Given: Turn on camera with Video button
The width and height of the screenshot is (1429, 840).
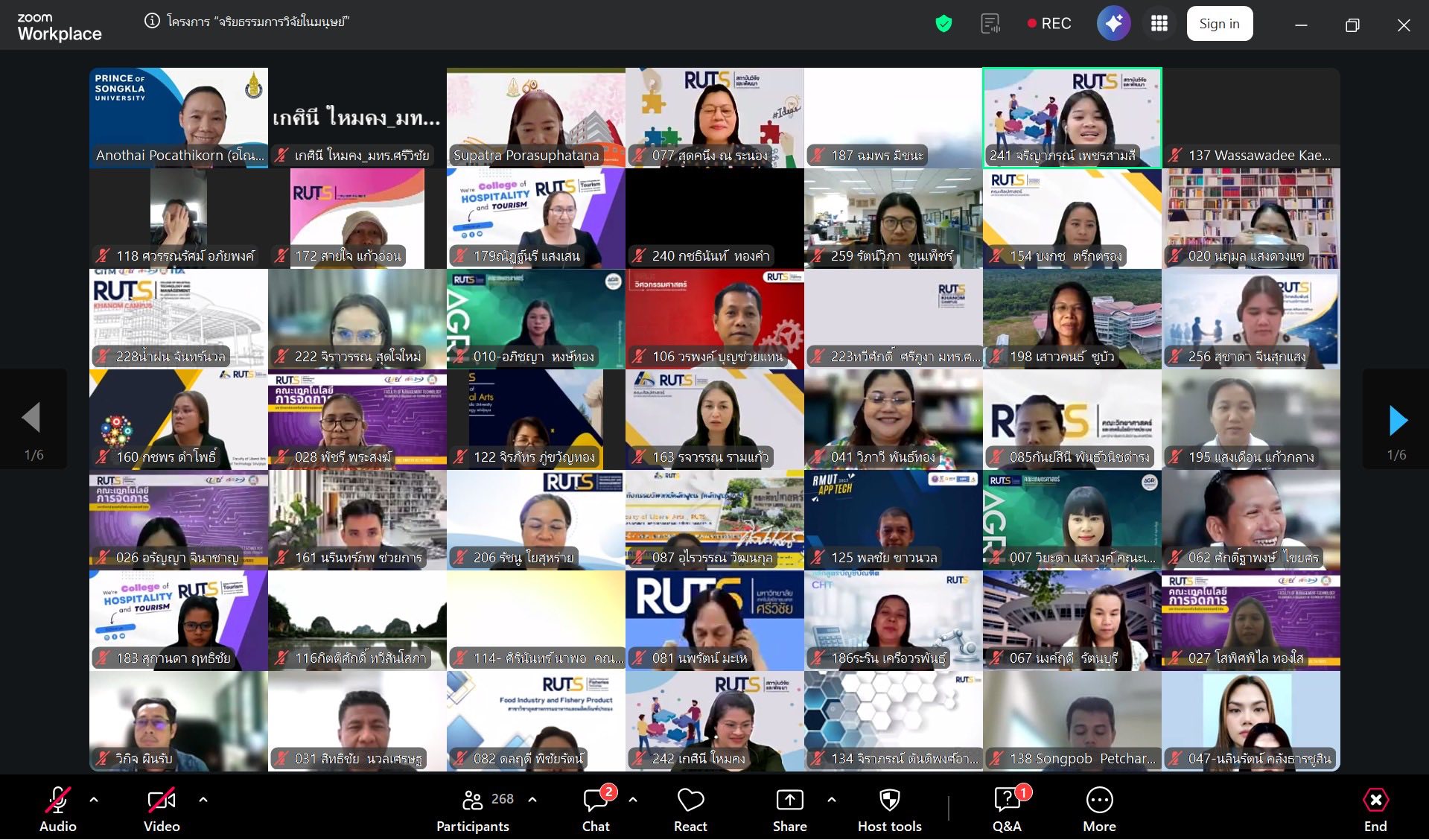Looking at the screenshot, I should 162,809.
